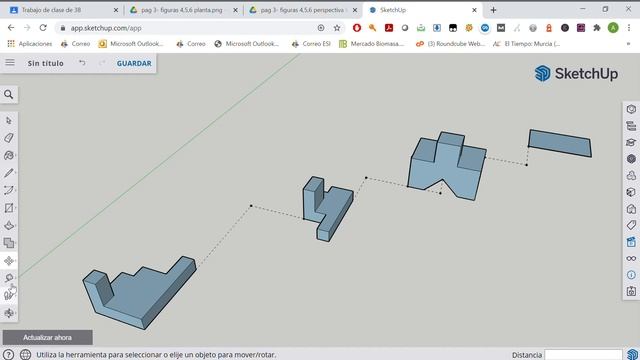
Task: Select the Line pencil tool
Action: 9,173
